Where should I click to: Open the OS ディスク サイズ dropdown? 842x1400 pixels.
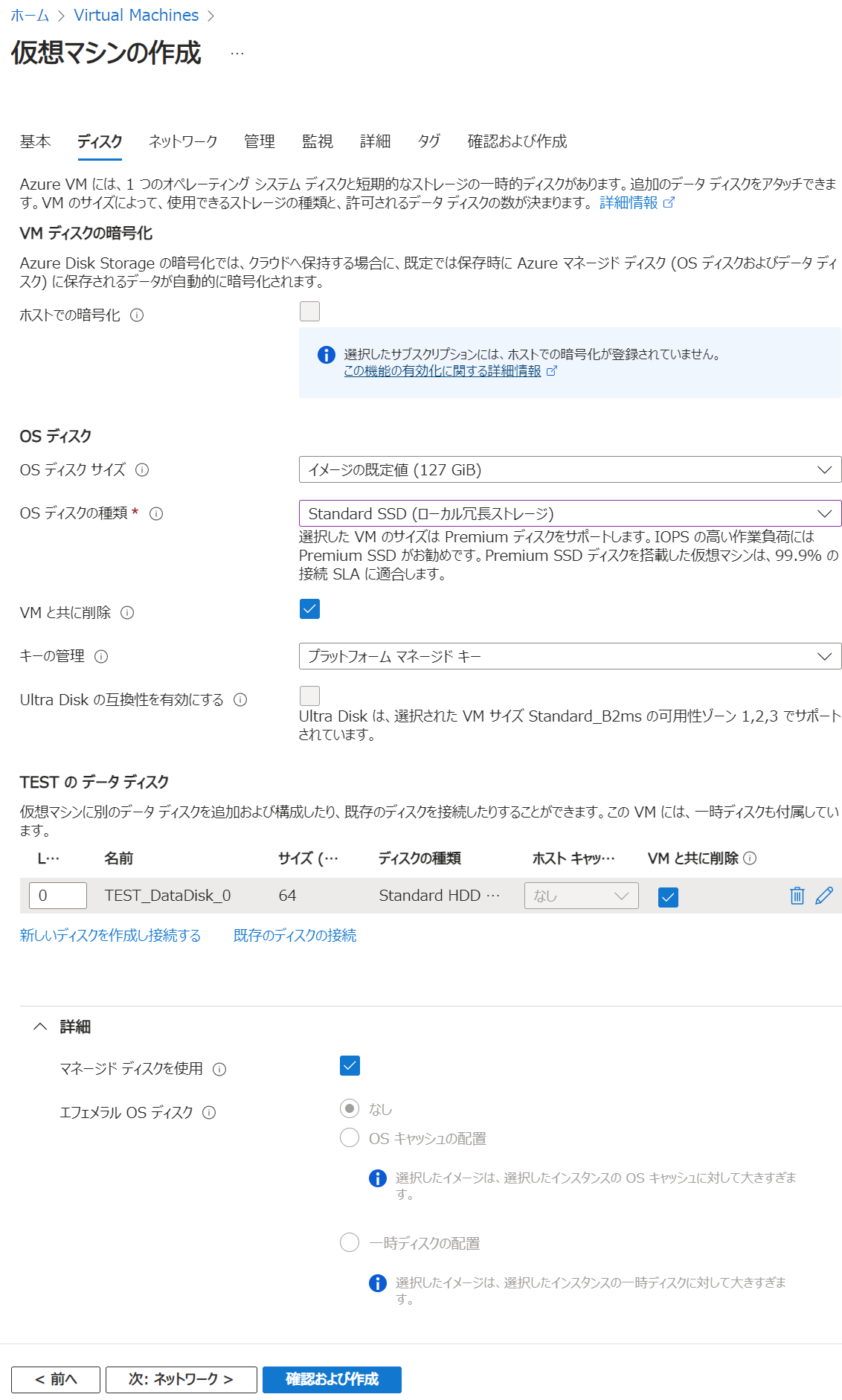(x=570, y=470)
